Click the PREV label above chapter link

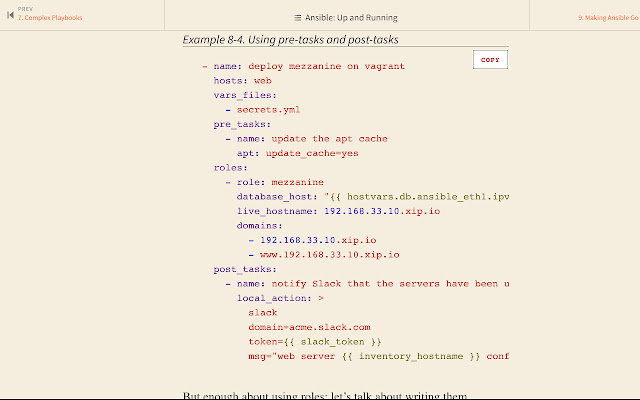click(x=25, y=9)
